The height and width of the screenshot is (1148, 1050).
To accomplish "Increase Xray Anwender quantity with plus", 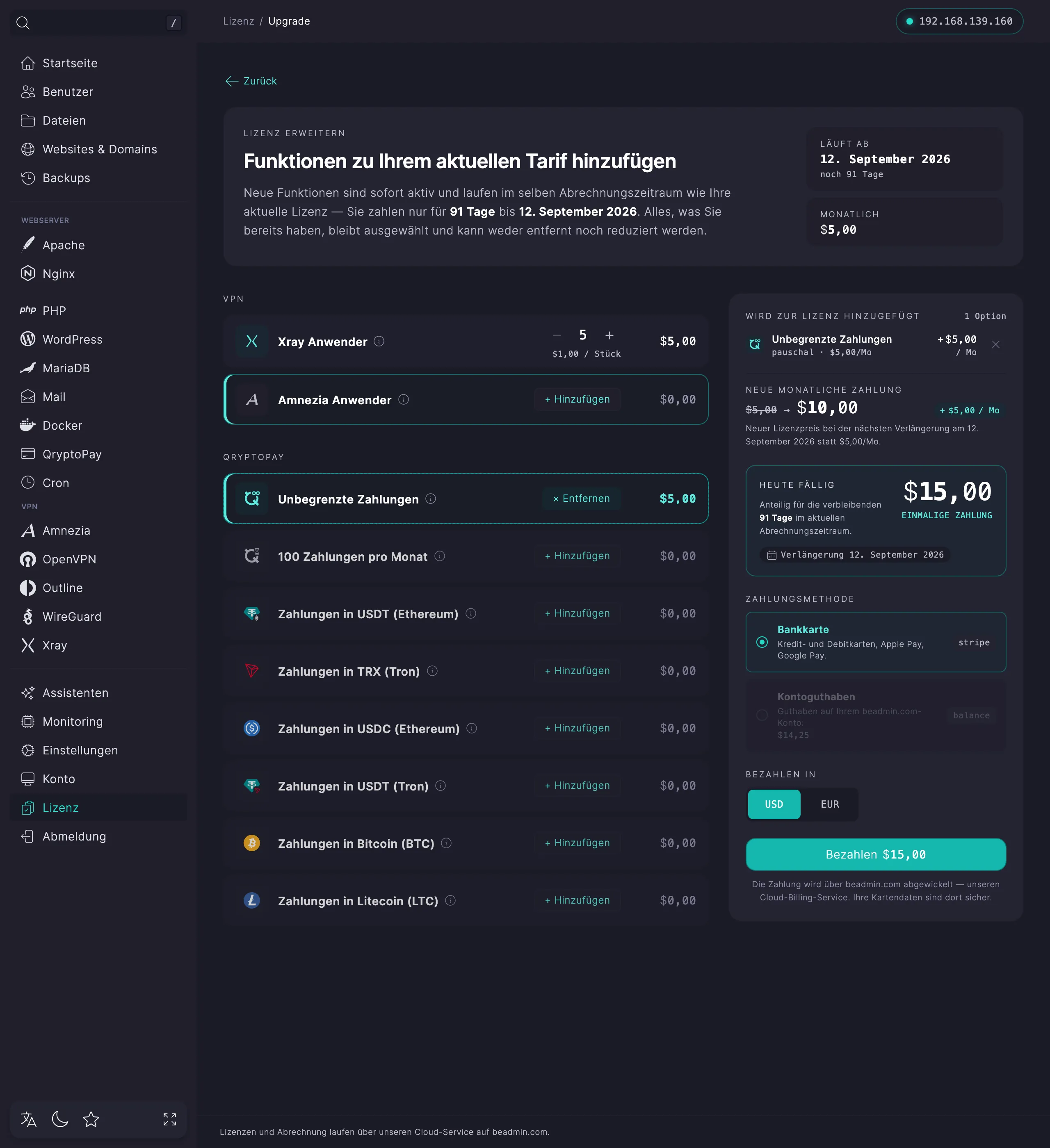I will [x=609, y=335].
